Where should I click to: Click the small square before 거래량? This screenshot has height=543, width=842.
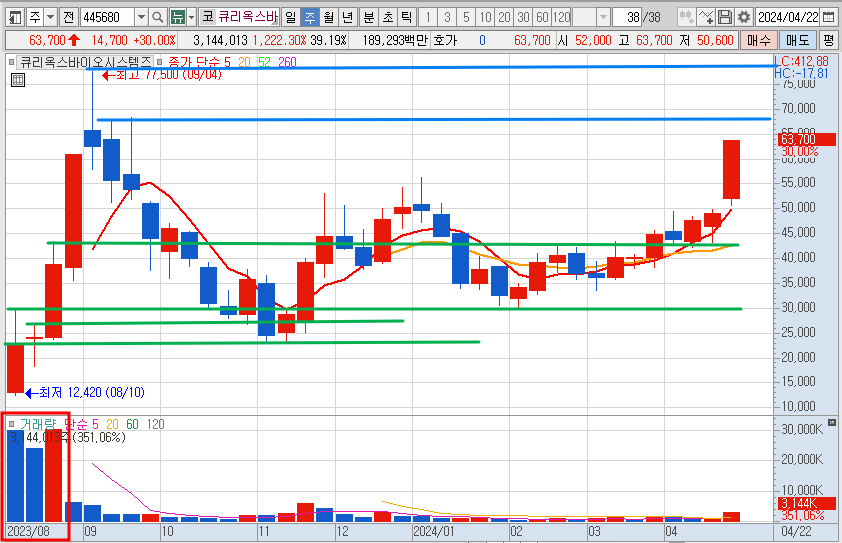tap(12, 424)
